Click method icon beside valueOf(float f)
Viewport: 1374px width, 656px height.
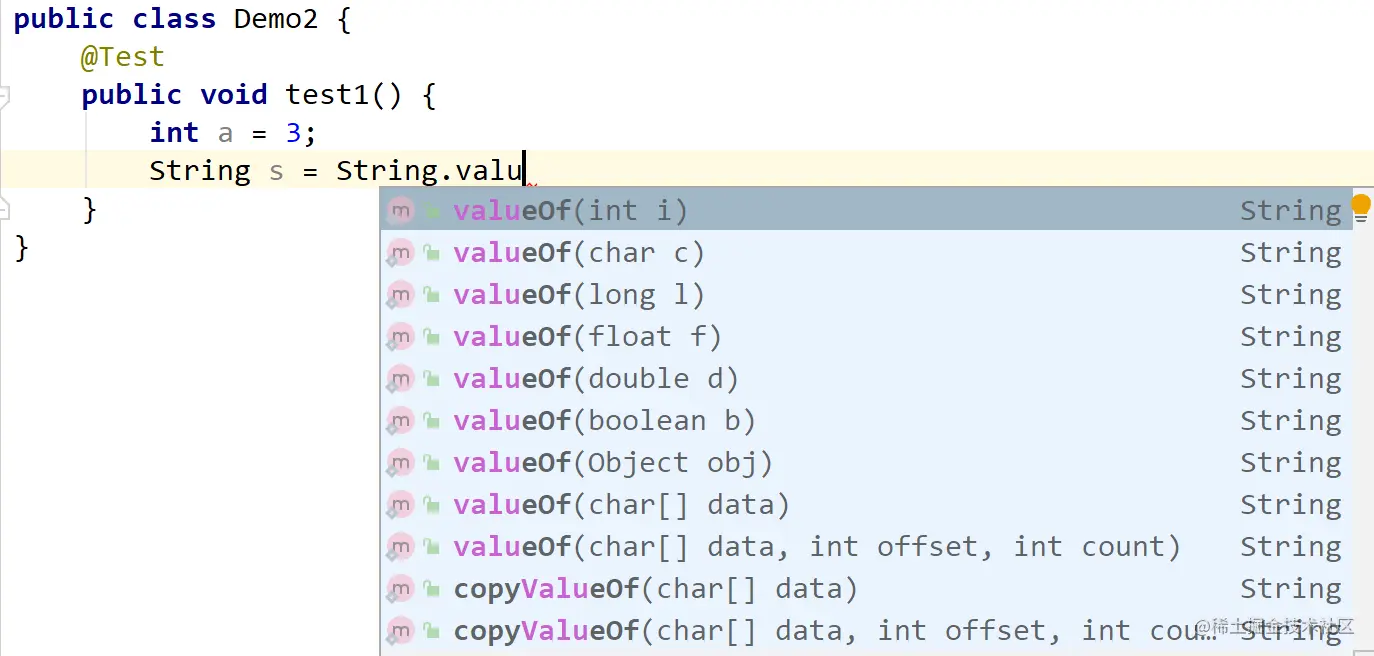[400, 337]
